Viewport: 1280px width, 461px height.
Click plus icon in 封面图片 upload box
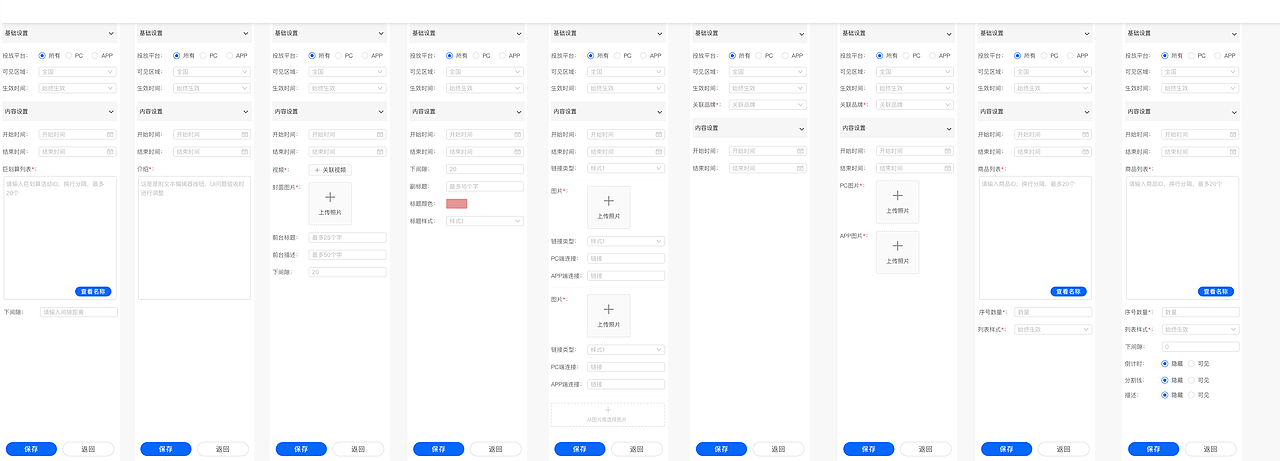click(330, 198)
